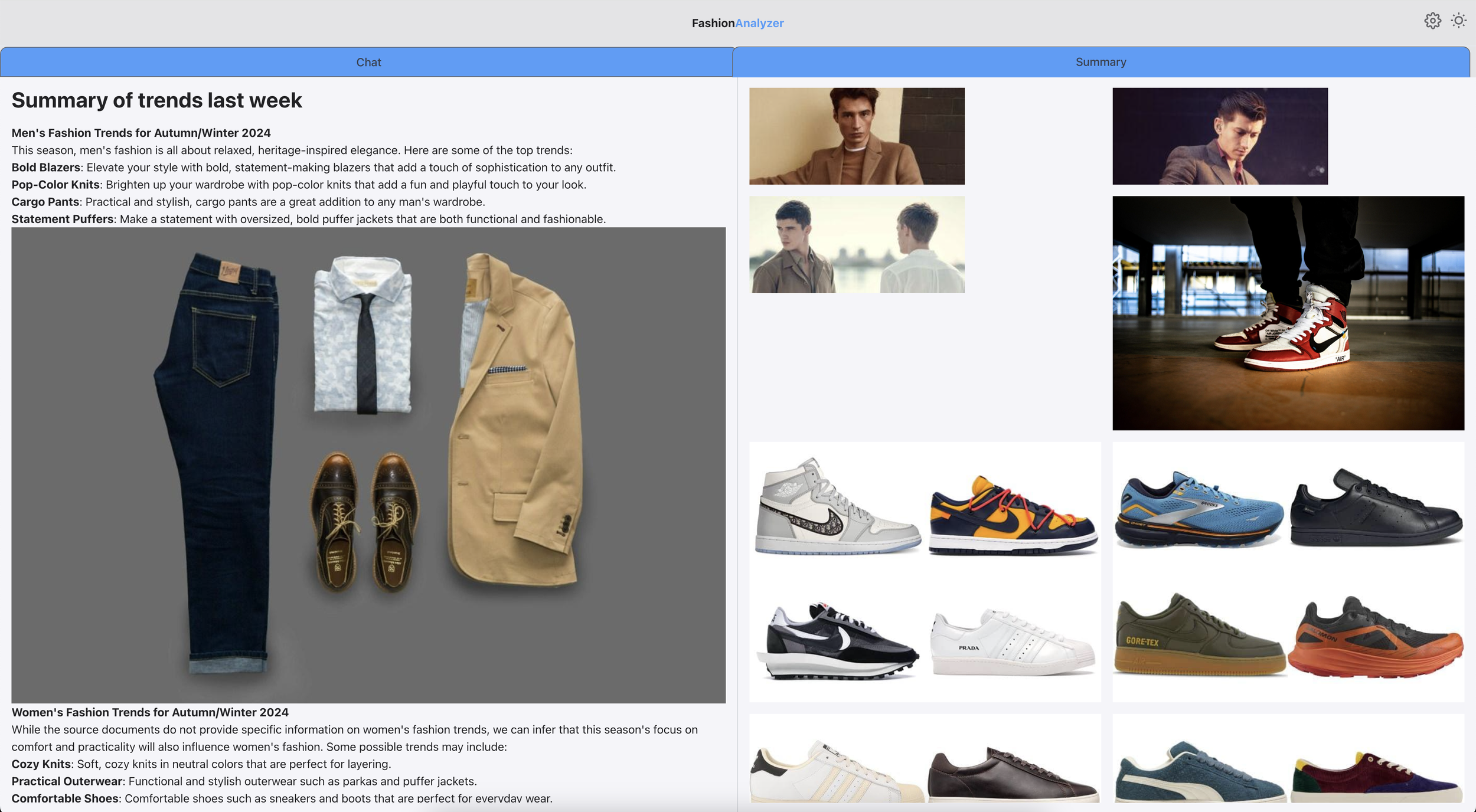The image size is (1476, 812).
Task: Click the 'Cozy Knits' trend label
Action: pyautogui.click(x=41, y=764)
